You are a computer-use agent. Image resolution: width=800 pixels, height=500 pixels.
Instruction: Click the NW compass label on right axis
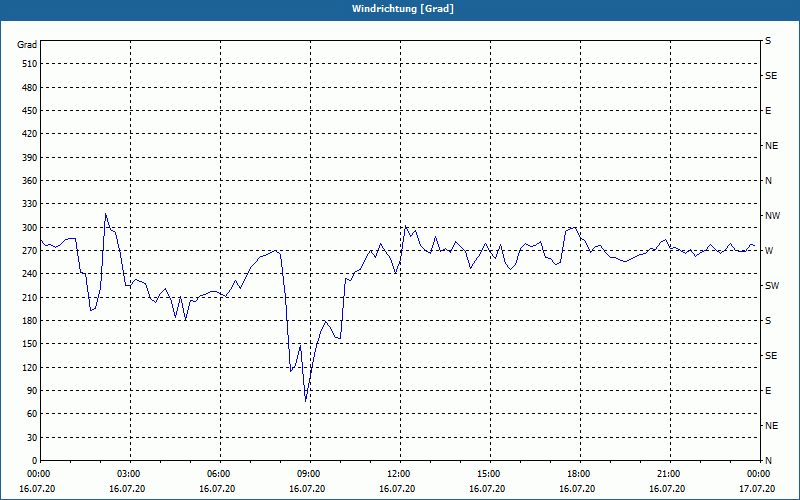coord(772,216)
